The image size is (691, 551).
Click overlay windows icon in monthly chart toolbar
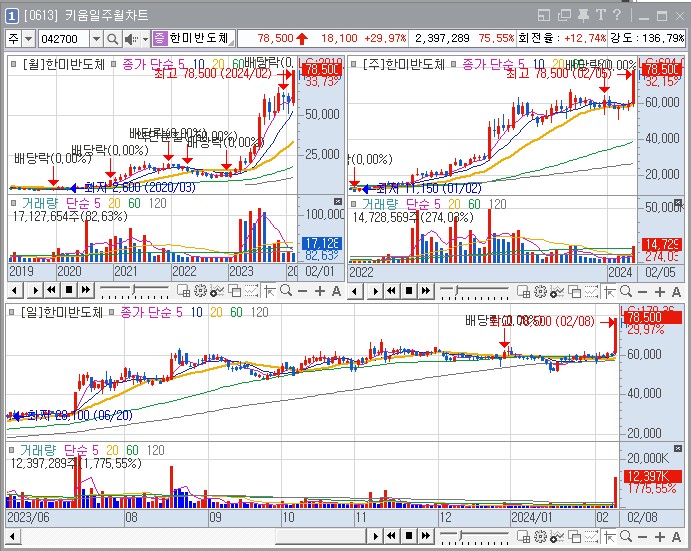(234, 291)
